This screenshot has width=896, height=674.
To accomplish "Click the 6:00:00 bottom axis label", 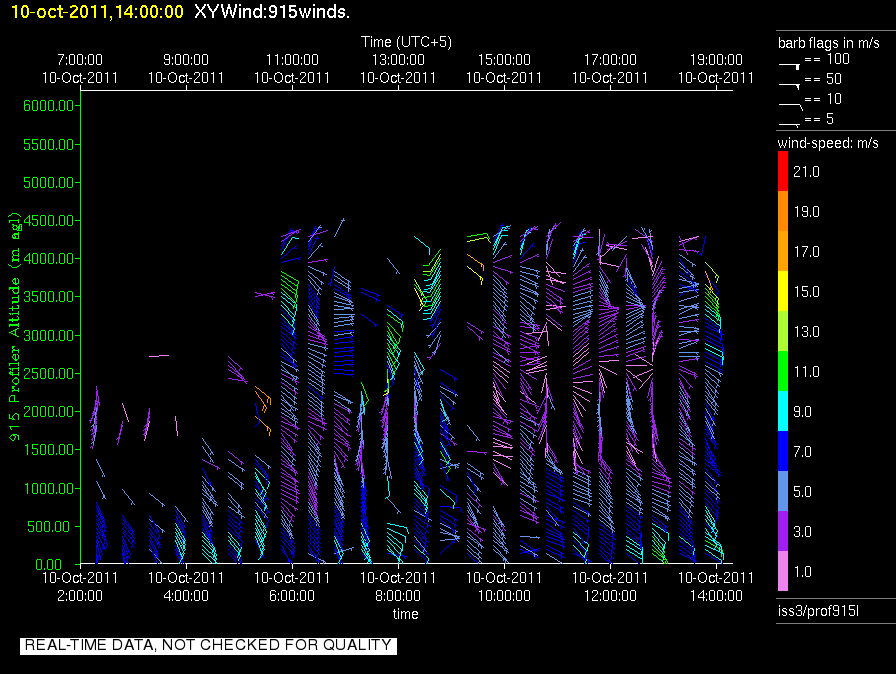I will [x=292, y=596].
